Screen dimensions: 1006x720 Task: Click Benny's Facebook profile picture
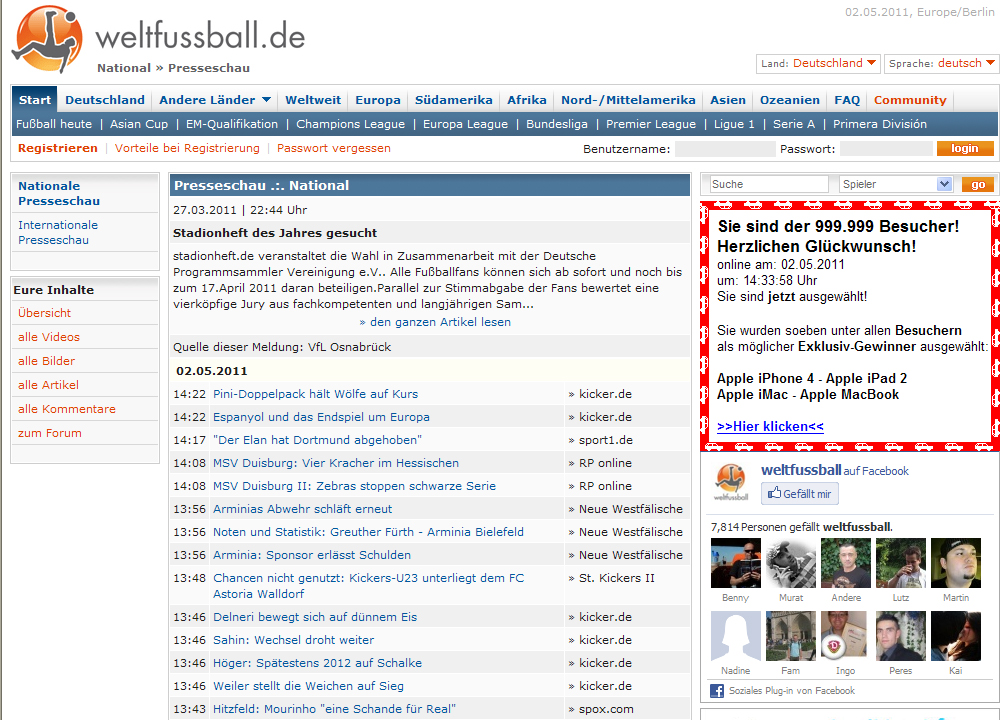click(735, 563)
